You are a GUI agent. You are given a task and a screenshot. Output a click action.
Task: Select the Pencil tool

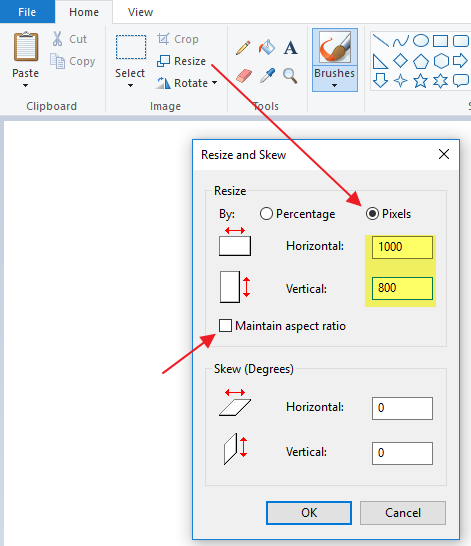pos(243,47)
